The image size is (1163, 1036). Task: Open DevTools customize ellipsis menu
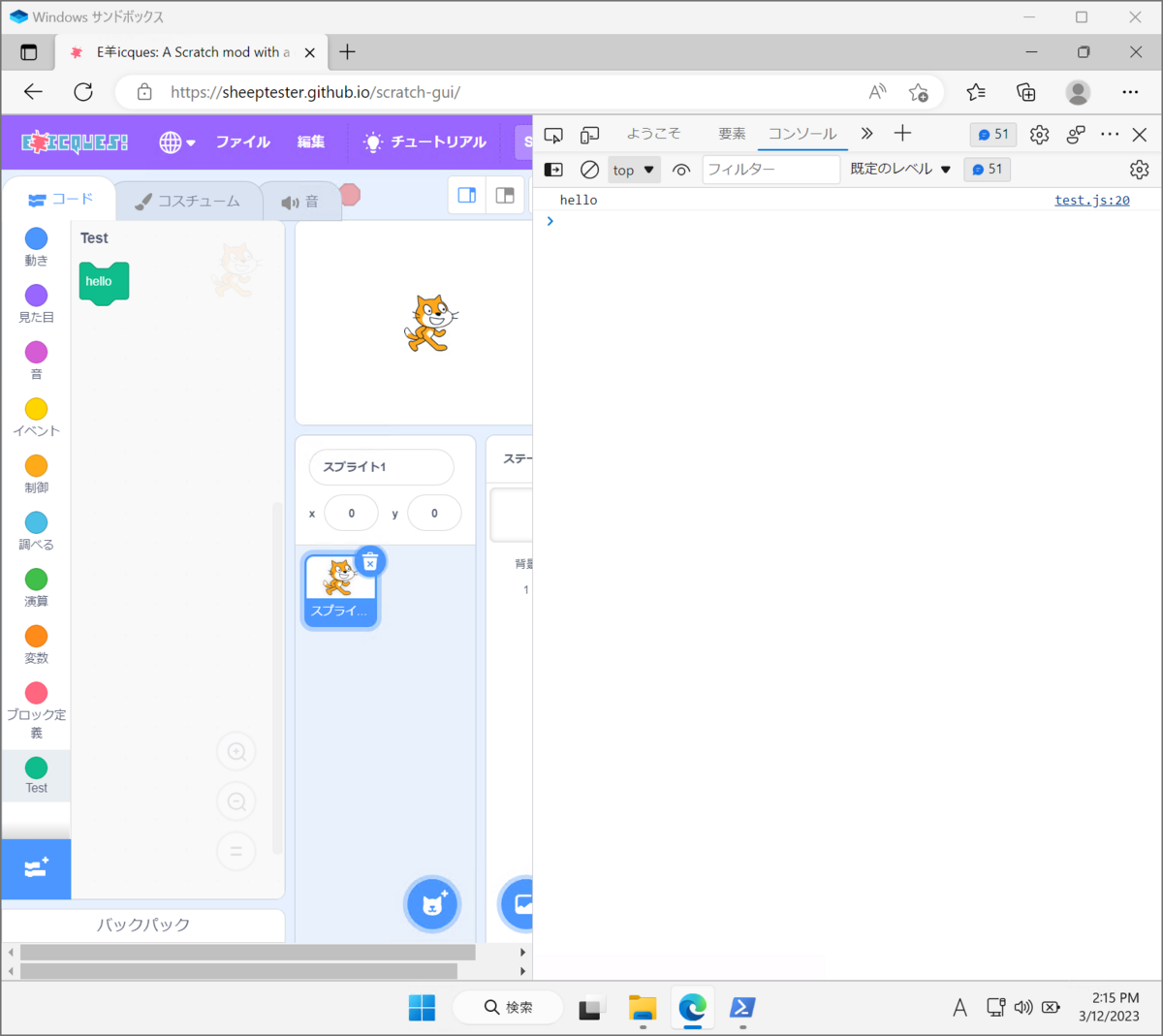(1110, 135)
